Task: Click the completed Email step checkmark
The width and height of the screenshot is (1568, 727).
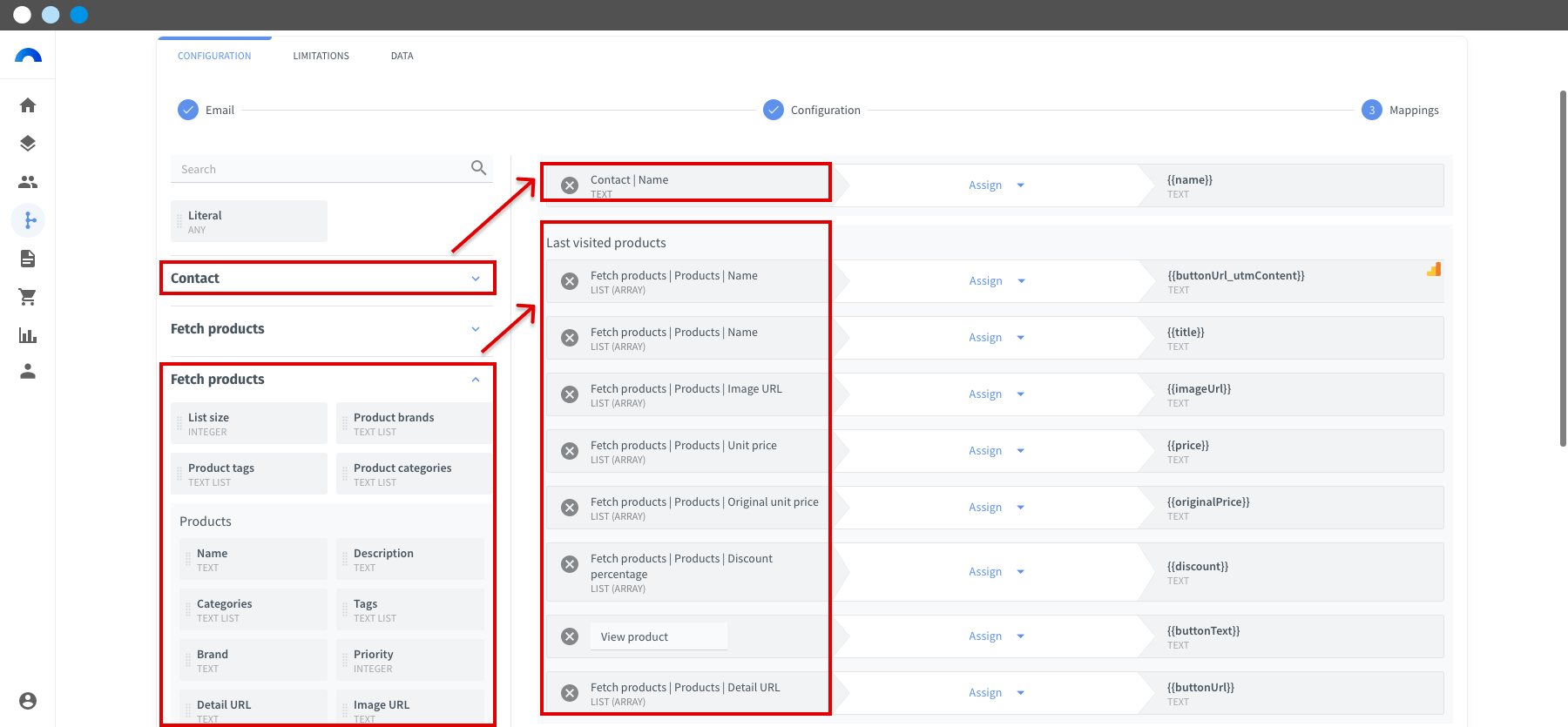Action: (x=188, y=110)
